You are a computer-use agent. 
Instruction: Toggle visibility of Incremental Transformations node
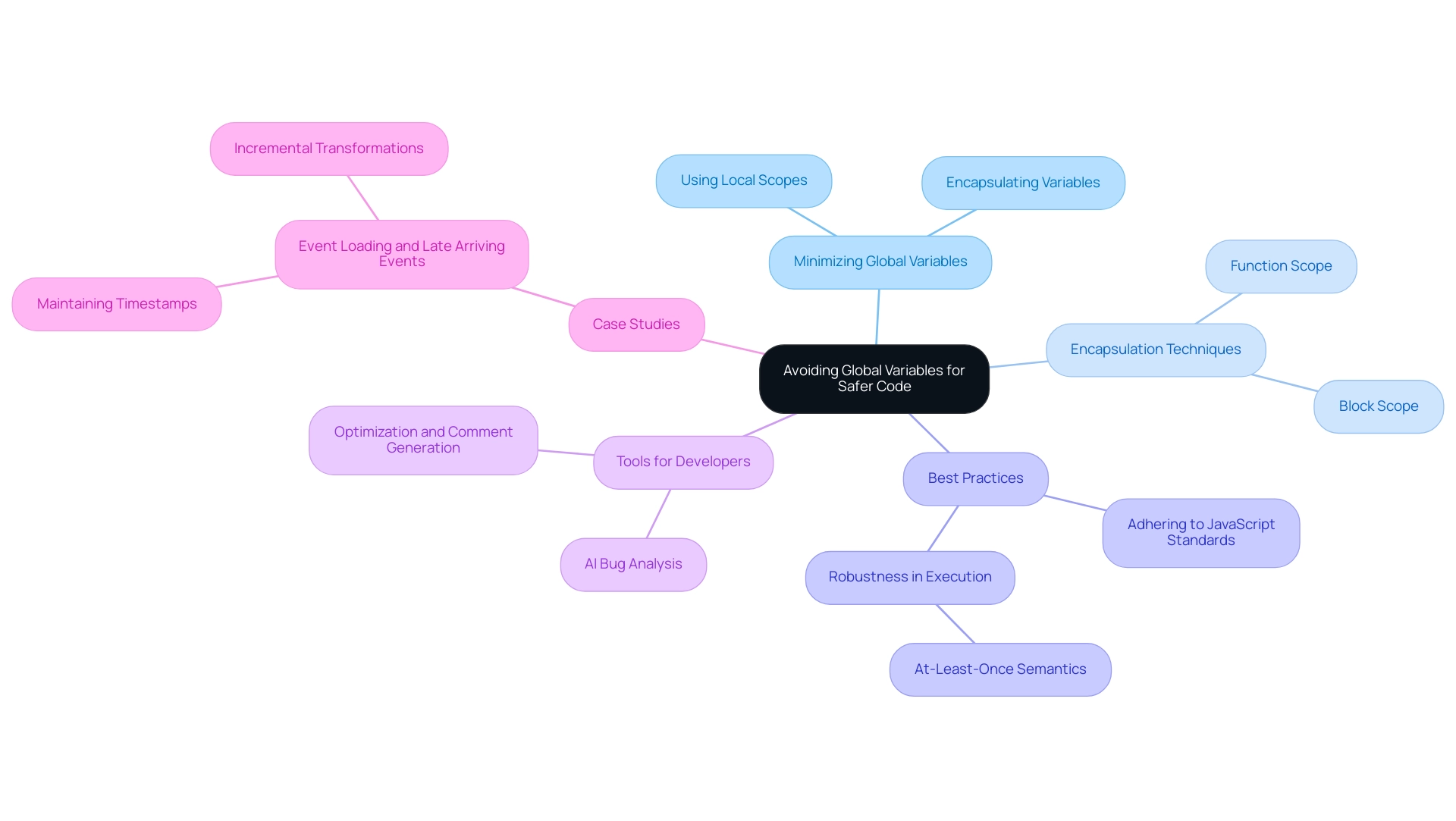(x=330, y=148)
